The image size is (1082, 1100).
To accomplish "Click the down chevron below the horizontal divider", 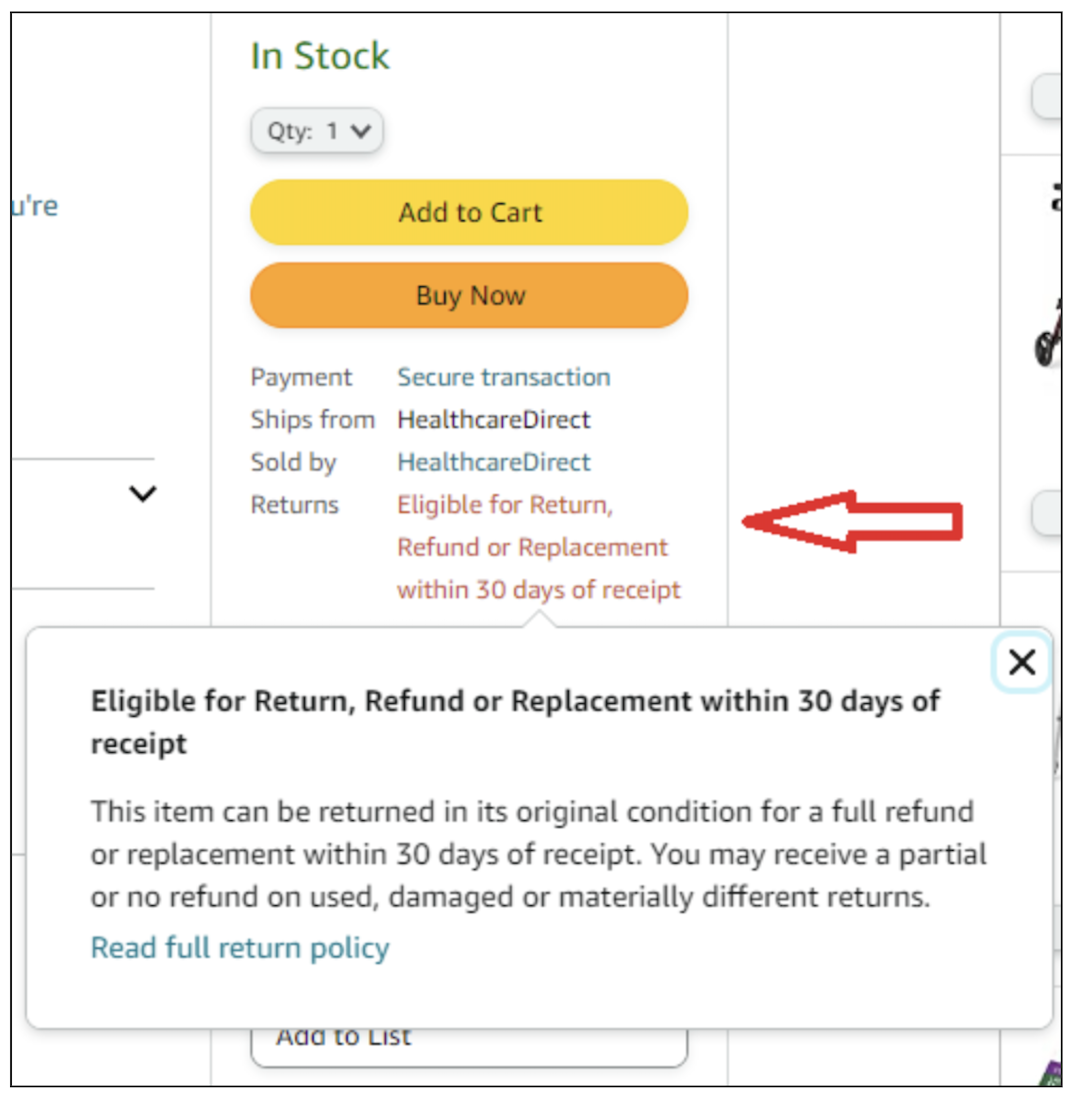I will click(x=141, y=494).
